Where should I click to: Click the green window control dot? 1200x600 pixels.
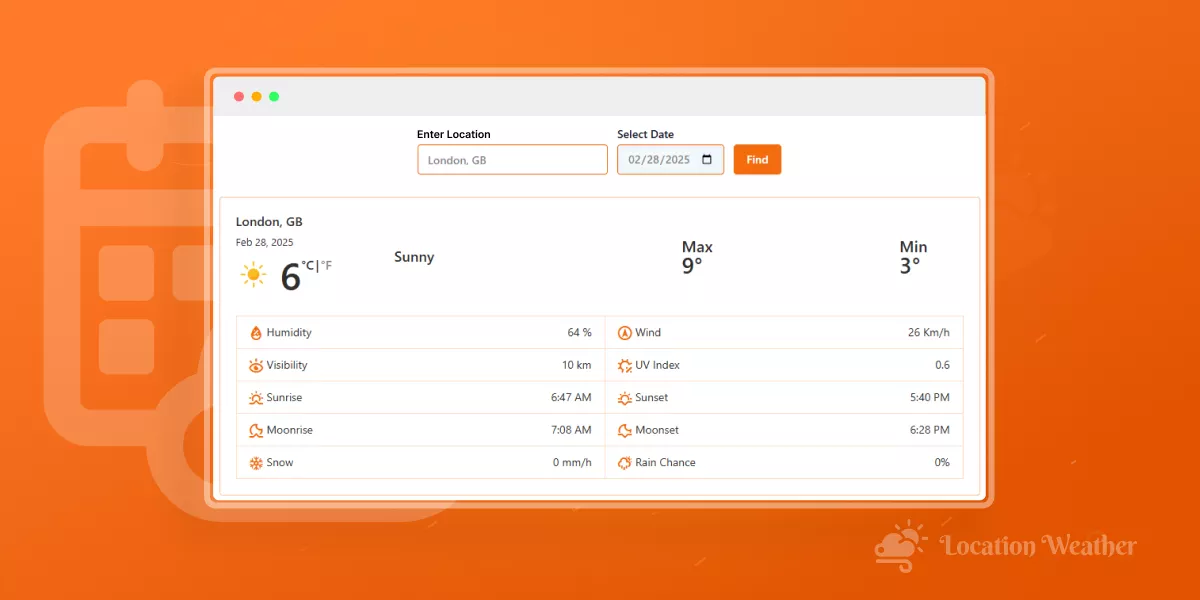tap(274, 96)
